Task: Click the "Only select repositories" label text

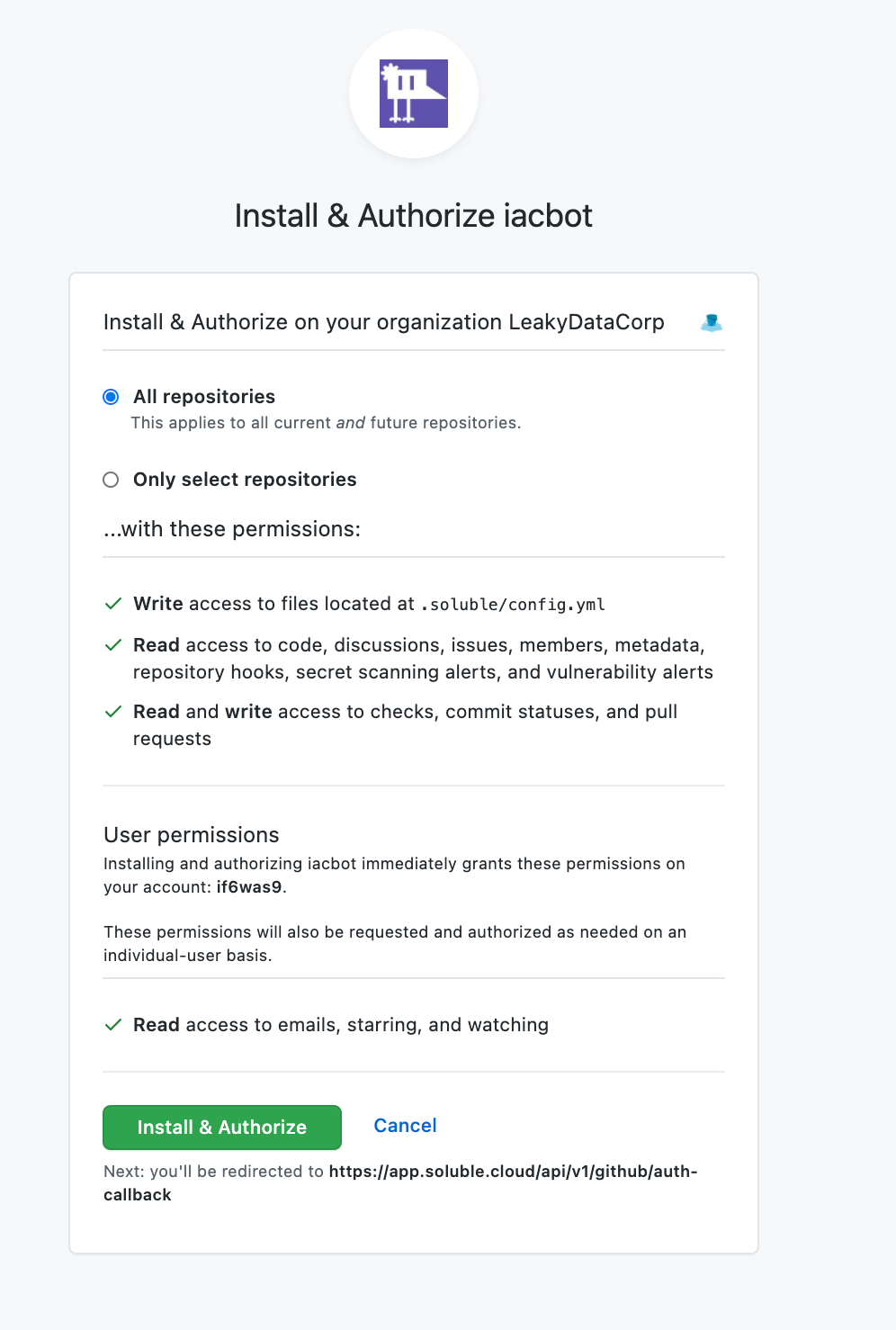Action: [x=245, y=480]
